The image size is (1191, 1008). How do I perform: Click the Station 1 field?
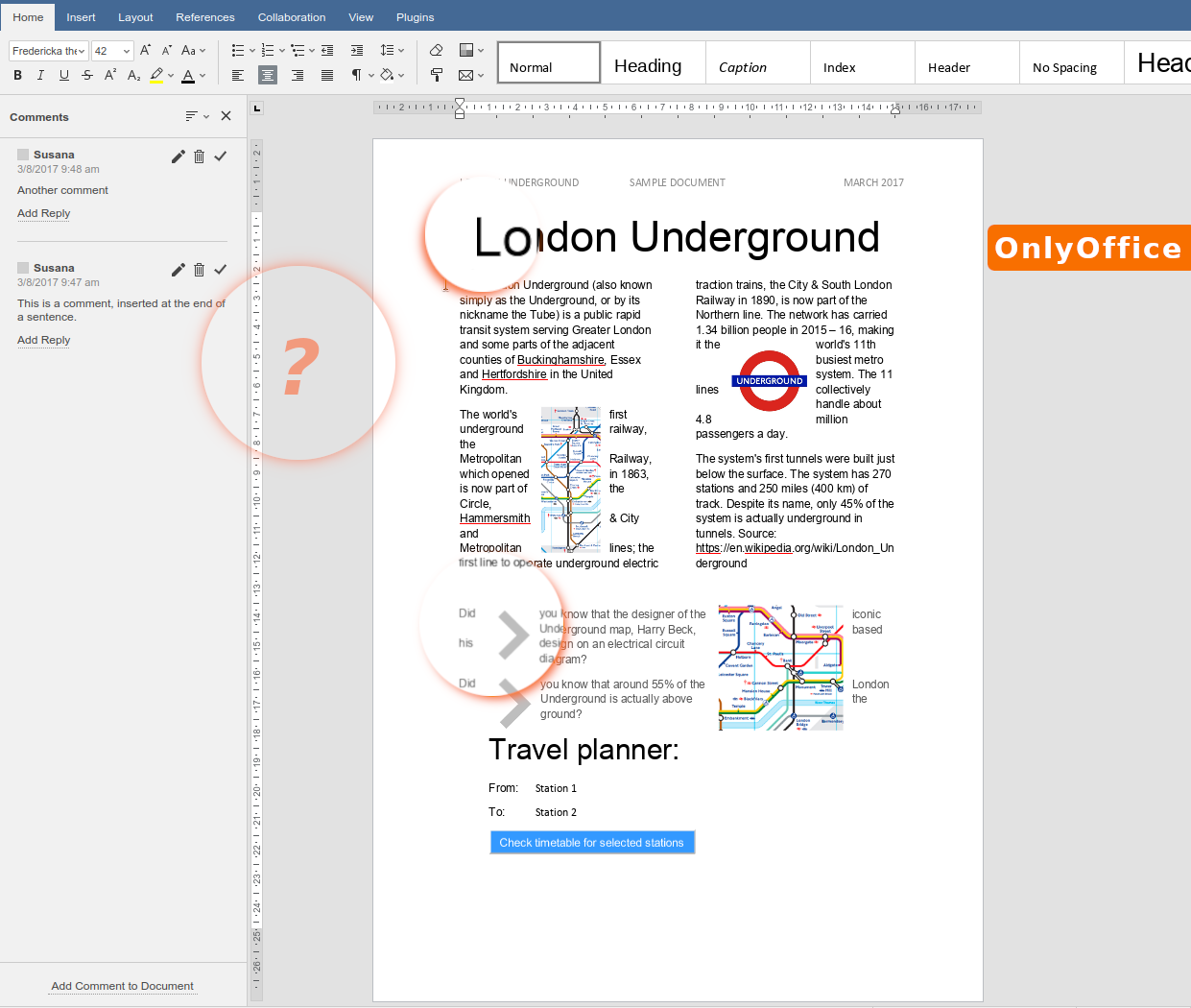[x=557, y=788]
